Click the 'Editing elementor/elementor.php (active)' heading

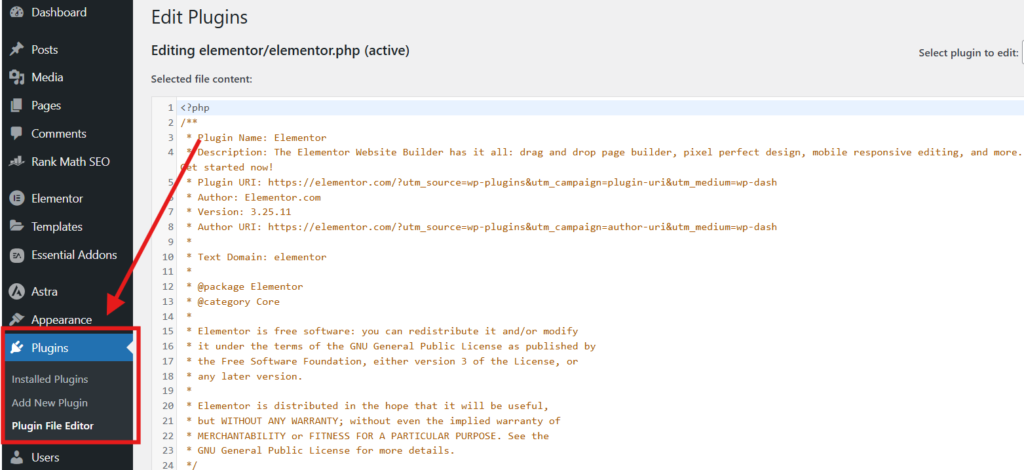(x=280, y=50)
